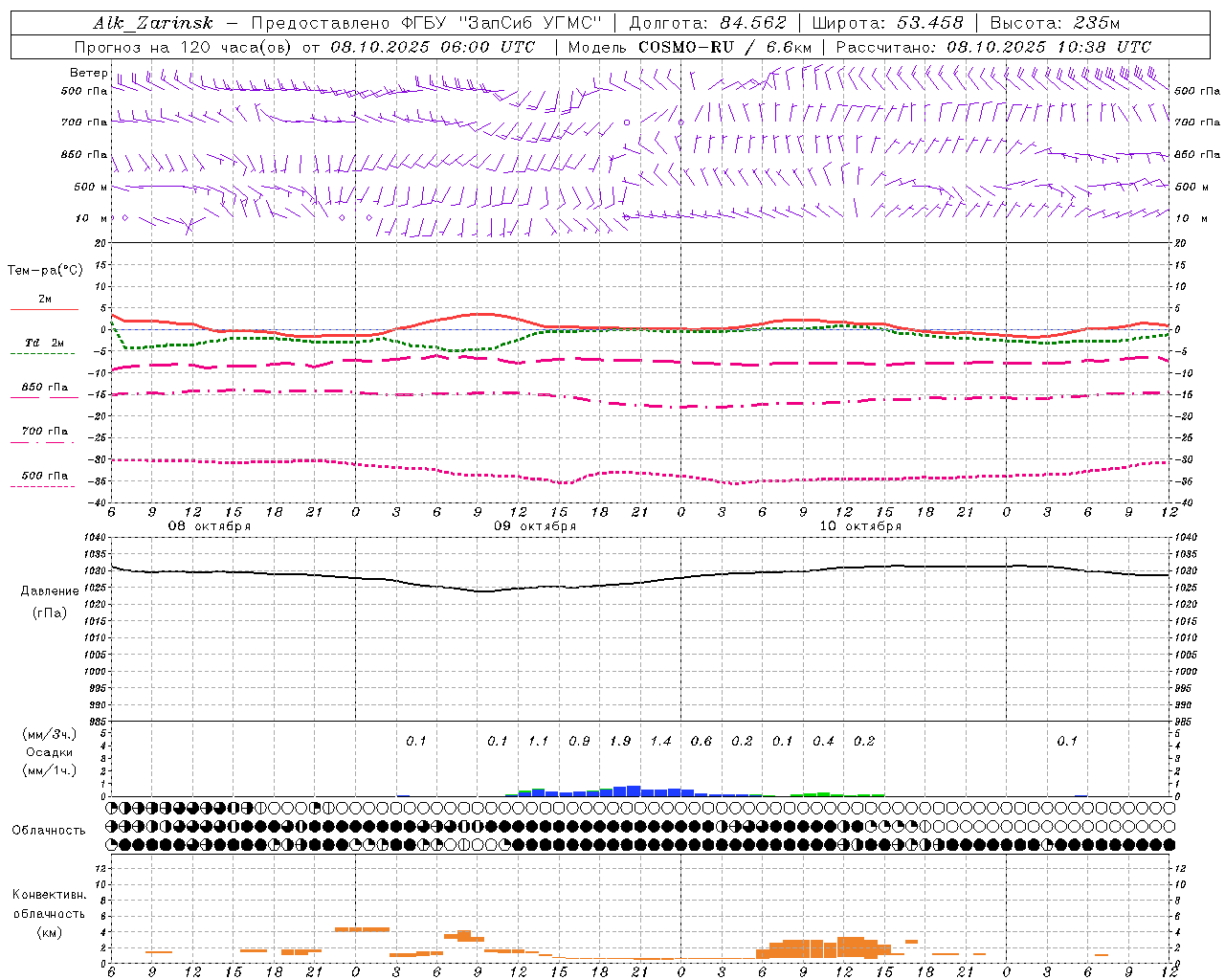
Task: Click the Высота: 235м value
Action: [x=1054, y=23]
